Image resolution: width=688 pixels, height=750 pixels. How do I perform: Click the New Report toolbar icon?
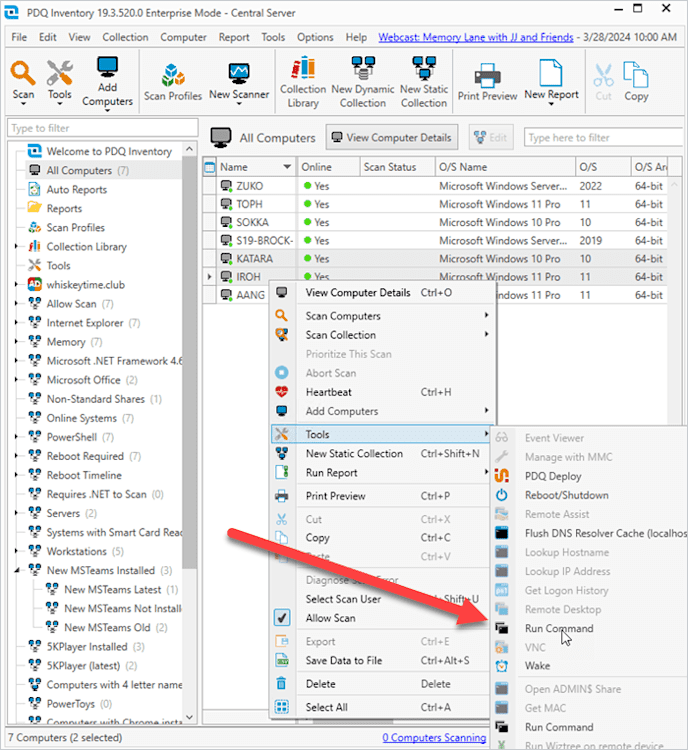point(551,73)
